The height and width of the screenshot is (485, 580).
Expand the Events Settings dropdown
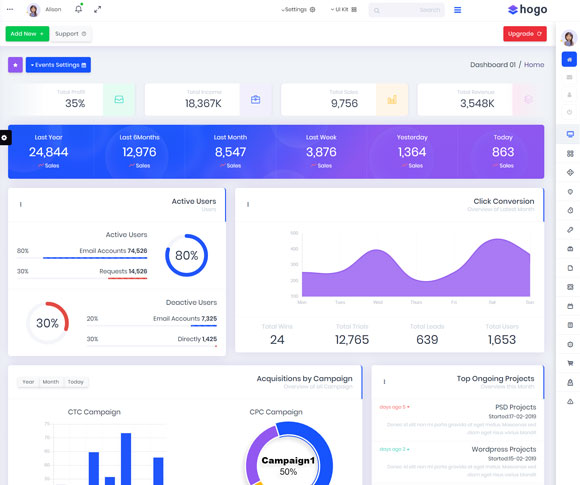(x=58, y=65)
